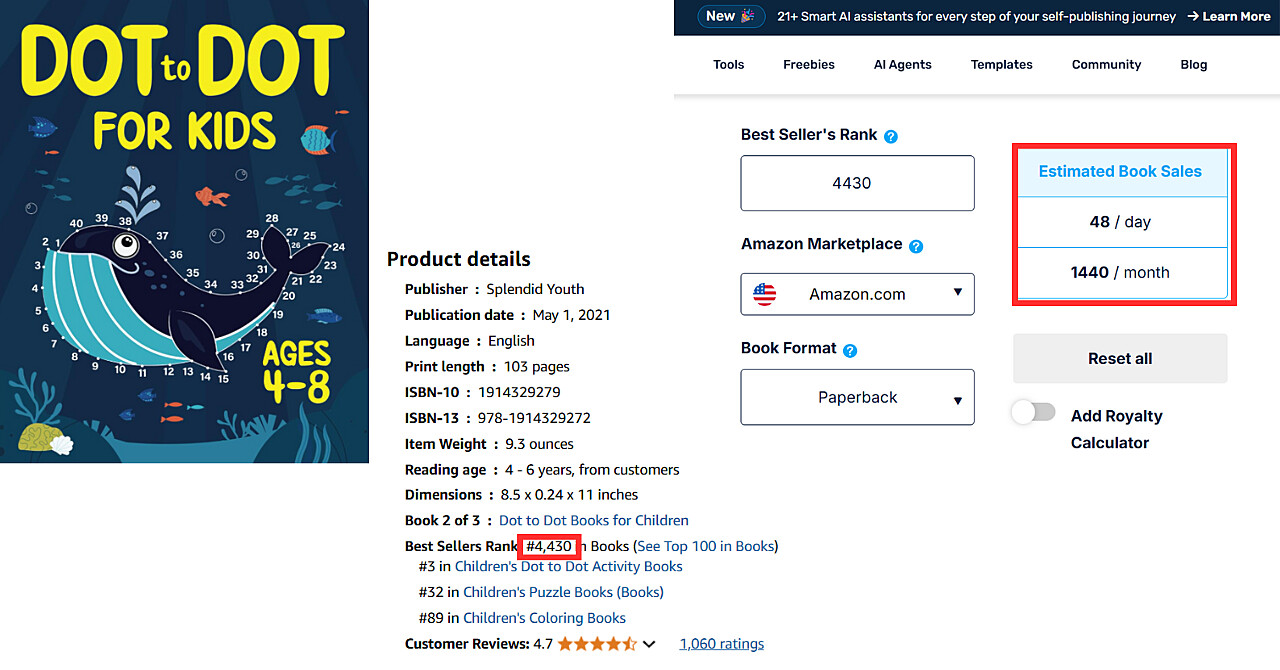
Task: Open Children's Dot to Dot Activity Books link
Action: (568, 566)
